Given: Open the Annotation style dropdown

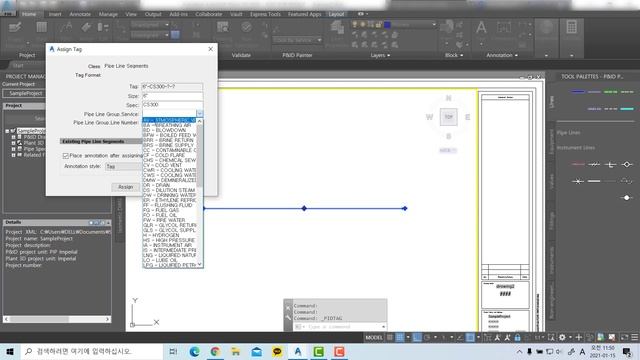Looking at the screenshot, I should tap(124, 167).
